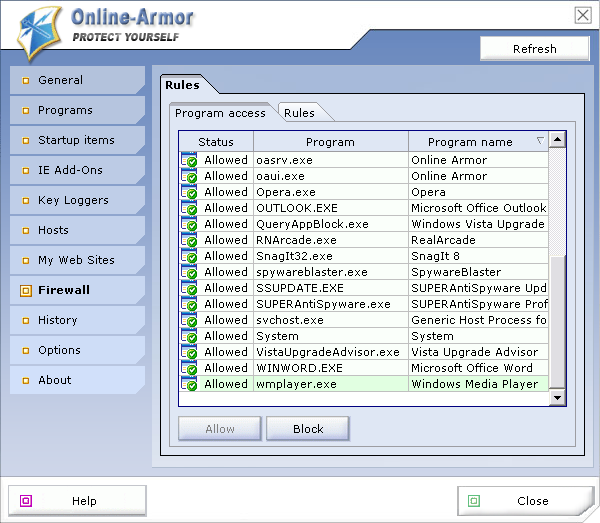Viewport: 600px width, 523px height.
Task: Select the SnagIt 8 program name cell
Action: coord(478,256)
